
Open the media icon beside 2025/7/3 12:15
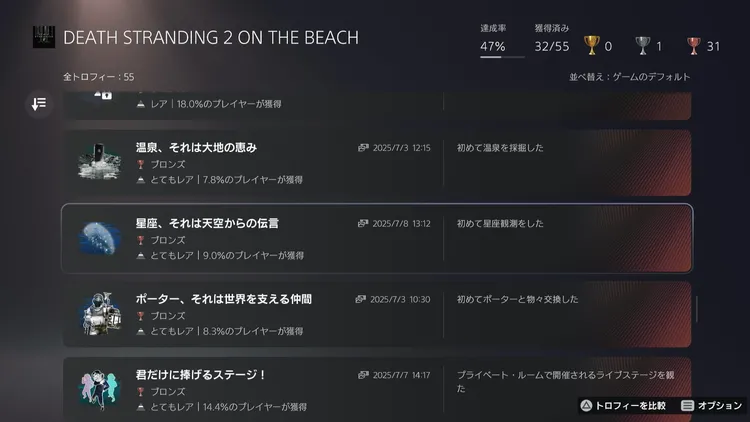click(x=363, y=148)
